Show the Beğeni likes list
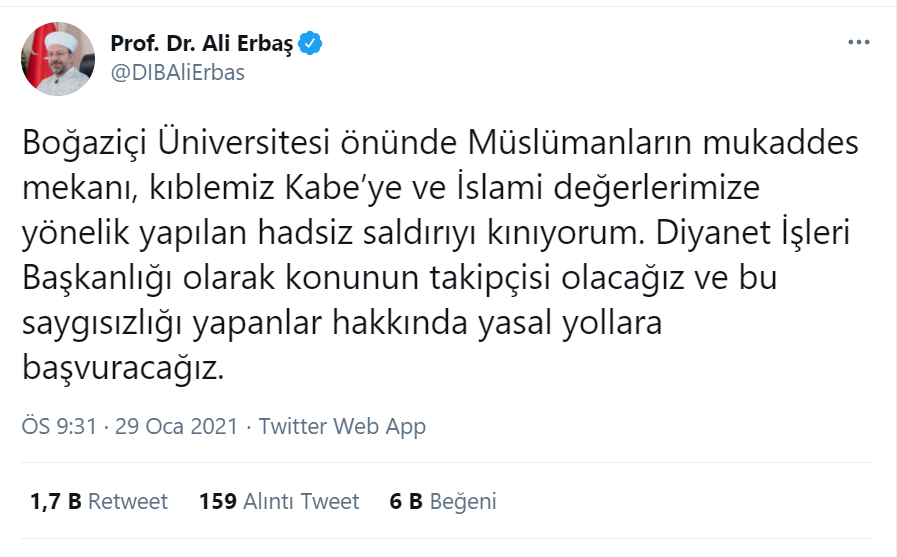 point(463,501)
